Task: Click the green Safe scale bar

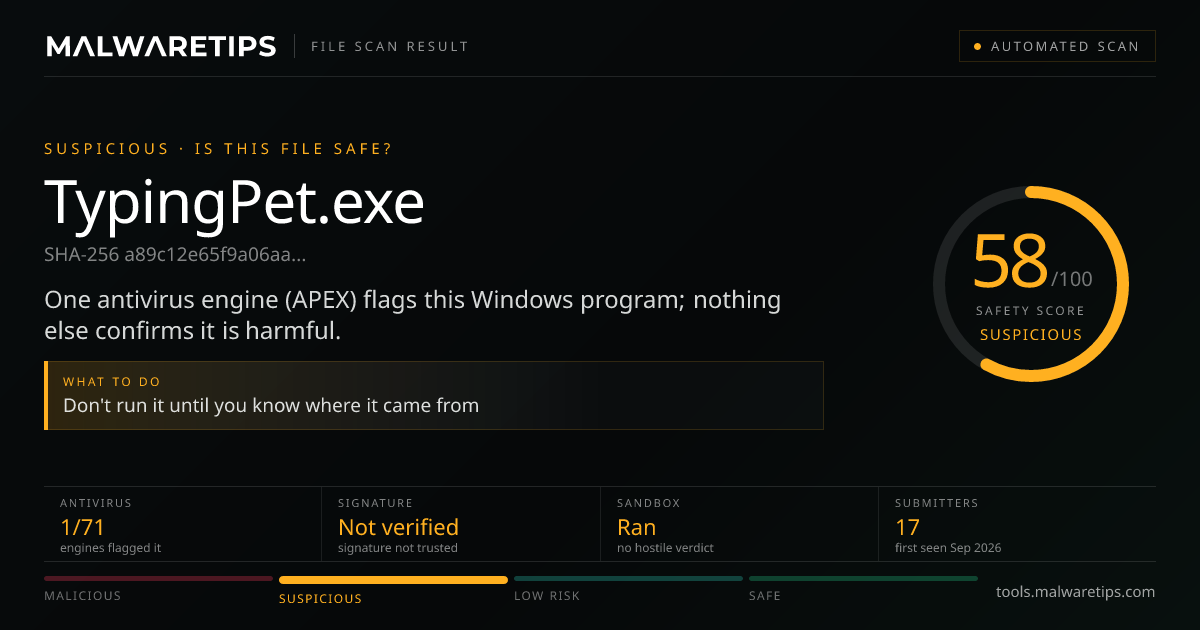Action: 863,578
